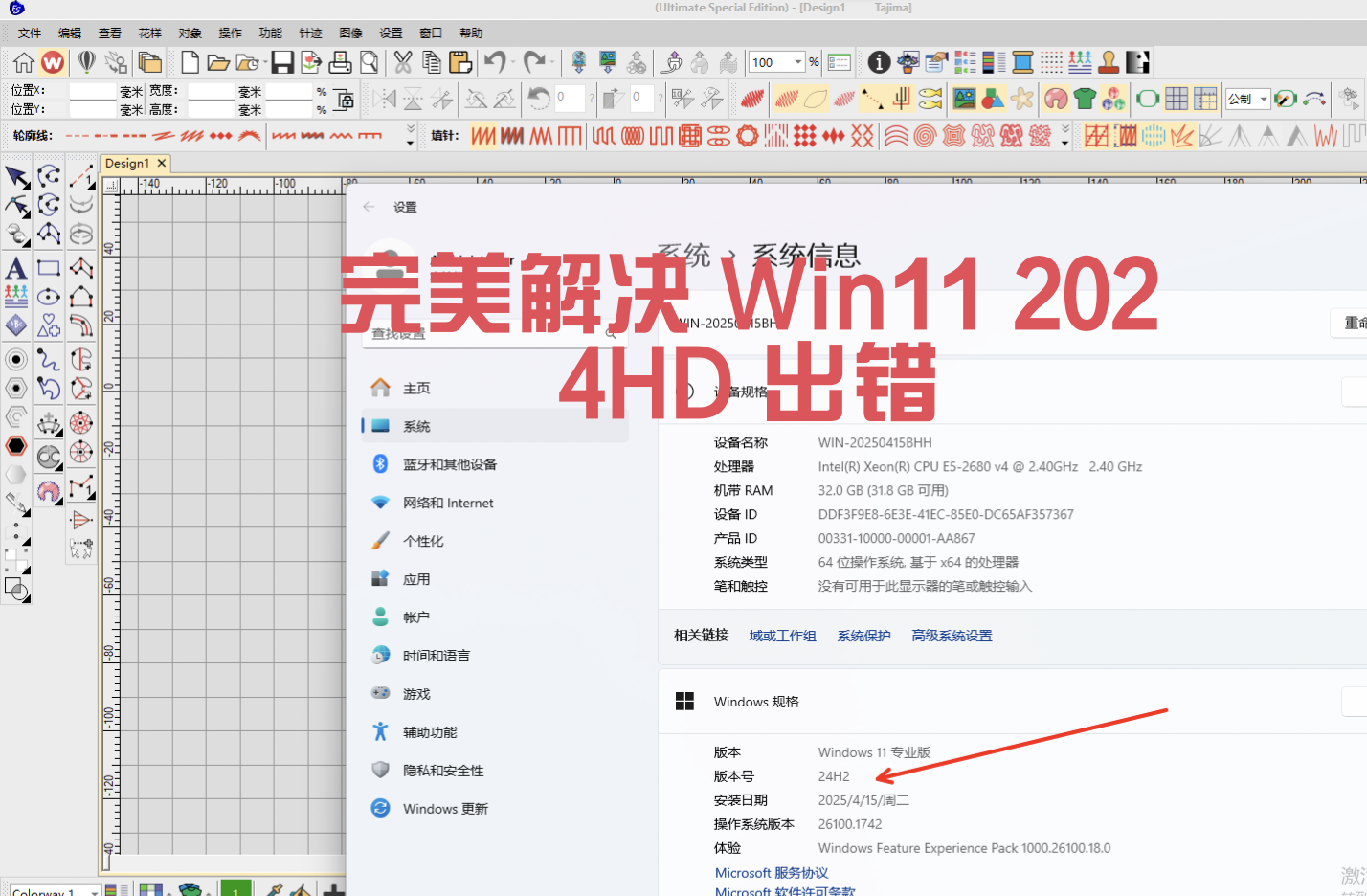Screen dimensions: 1367x896
Task: Open print preview with the magnifier page icon
Action: (x=369, y=63)
